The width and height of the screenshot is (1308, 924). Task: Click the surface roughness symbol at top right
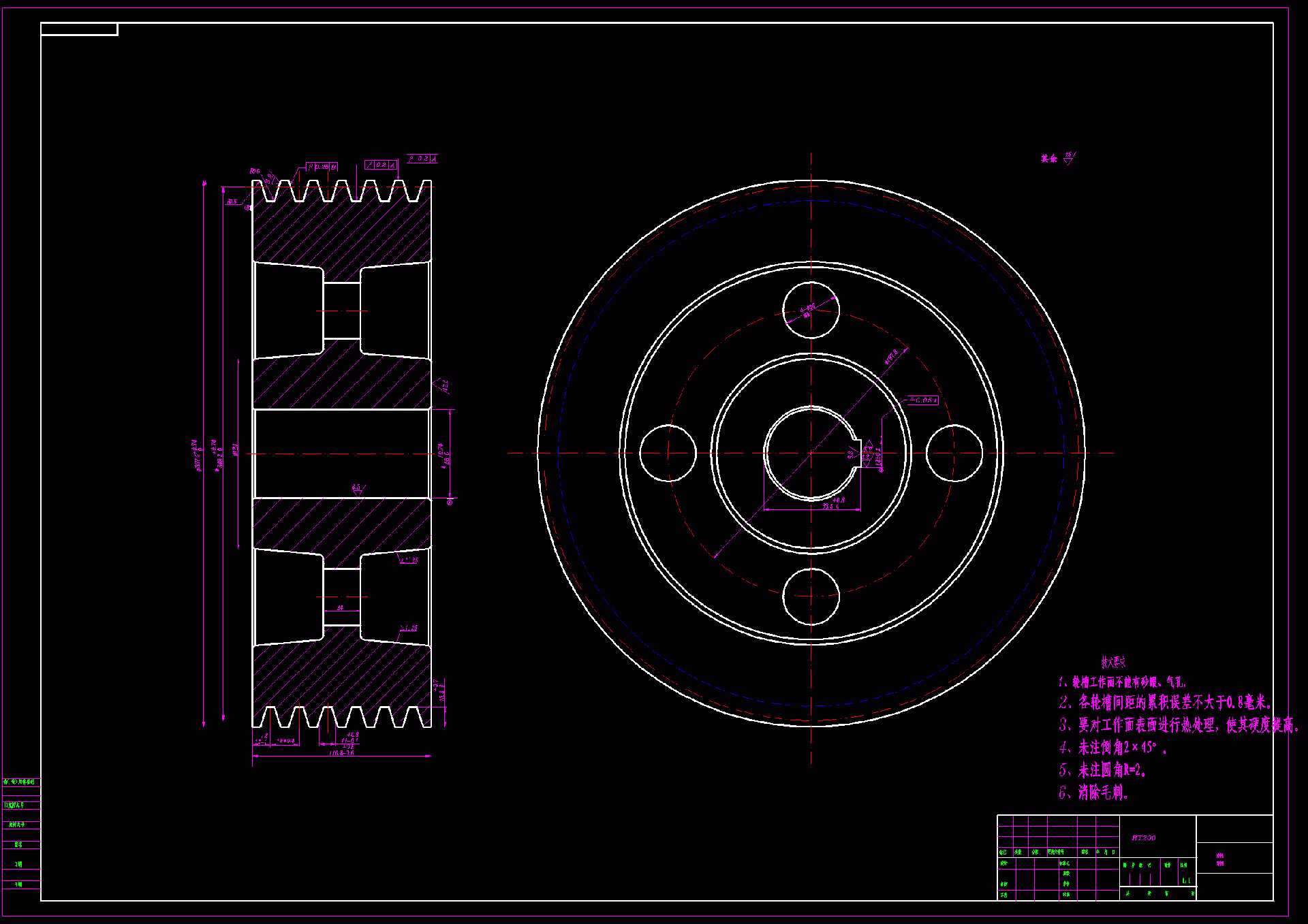coord(1068,159)
